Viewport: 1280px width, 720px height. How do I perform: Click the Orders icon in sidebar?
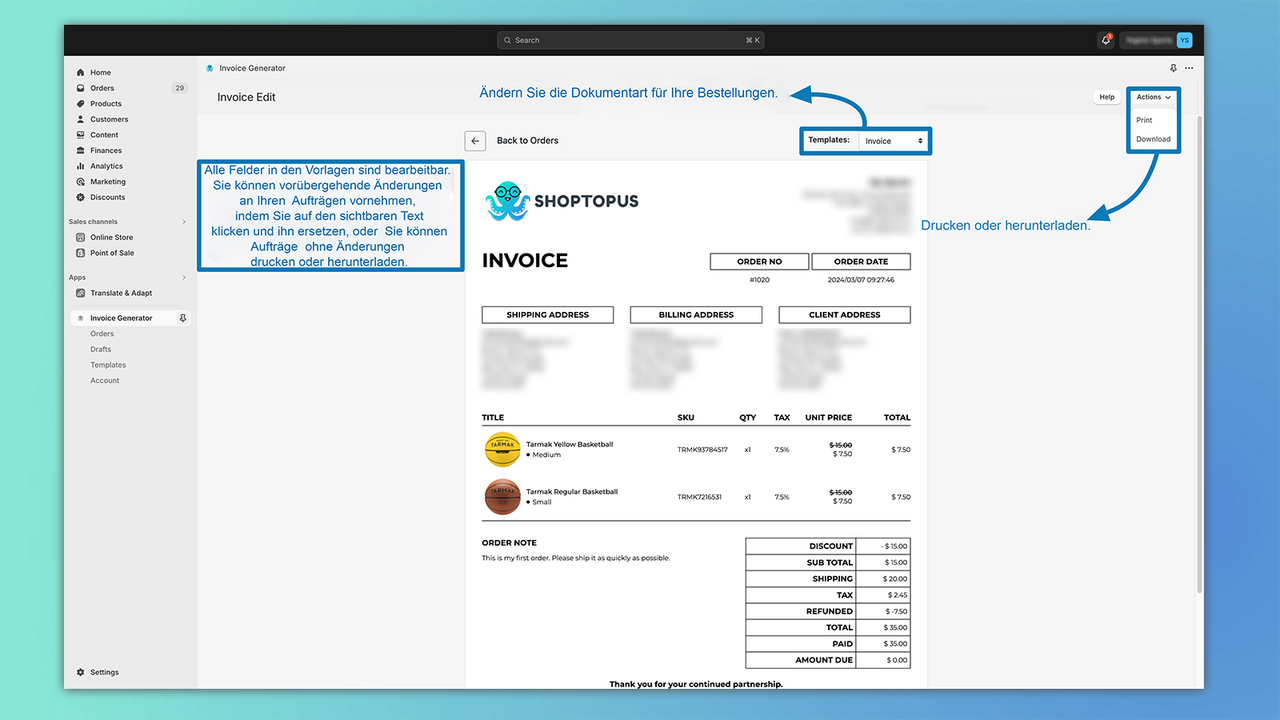point(80,88)
